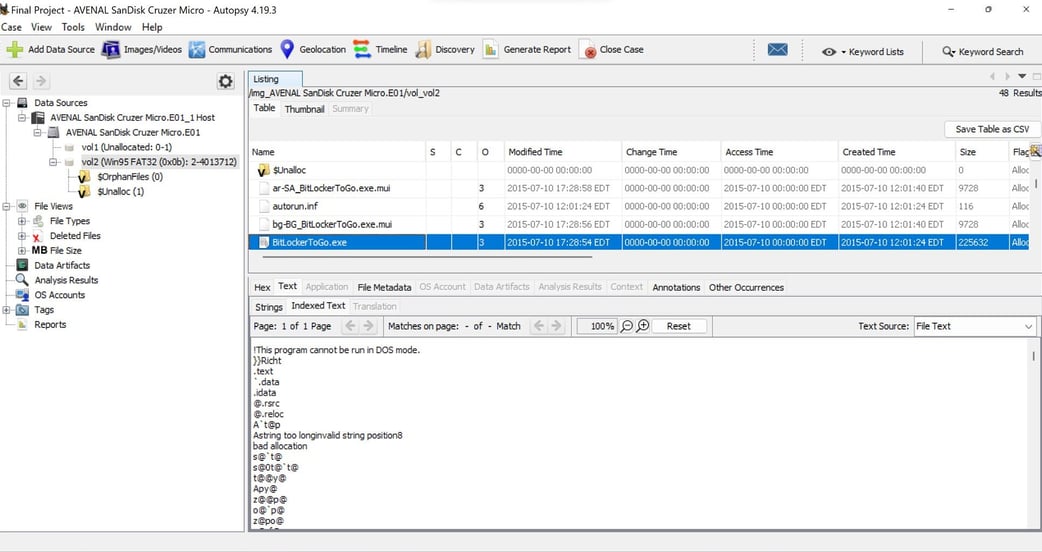The image size is (1042, 552).
Task: Click the Reset zoom button
Action: point(678,326)
